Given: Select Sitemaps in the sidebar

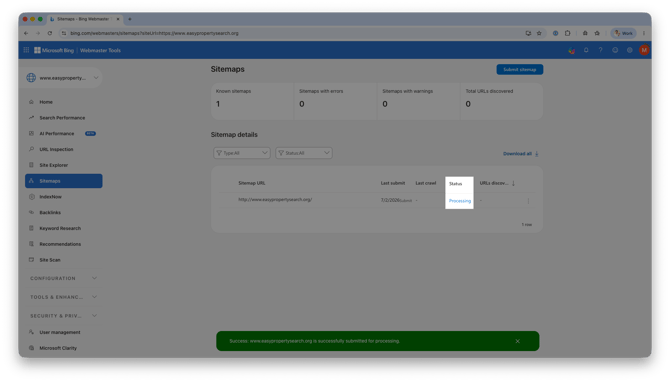Looking at the screenshot, I should [63, 181].
